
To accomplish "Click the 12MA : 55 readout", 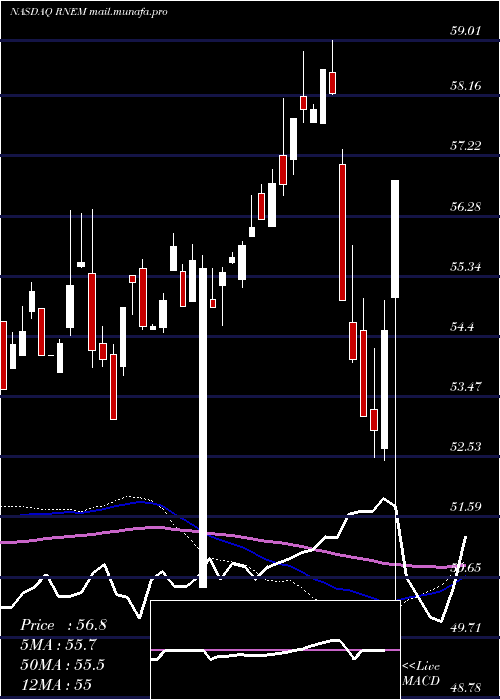I will [x=56, y=684].
